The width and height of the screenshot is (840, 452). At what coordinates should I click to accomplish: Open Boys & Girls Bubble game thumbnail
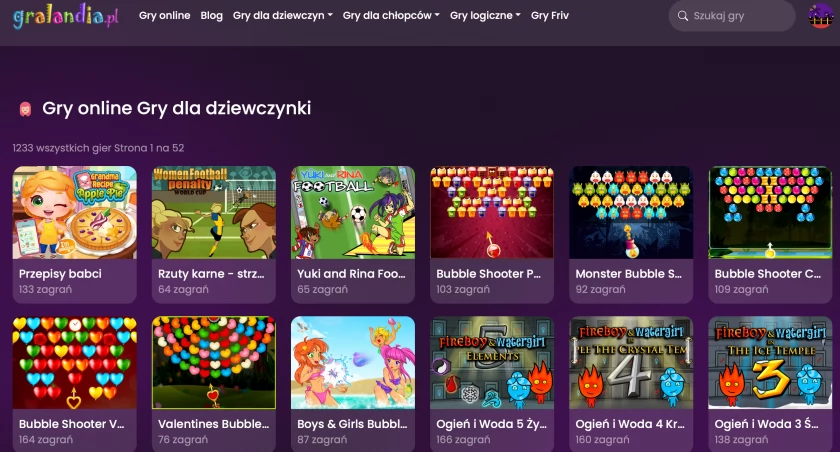pyautogui.click(x=353, y=363)
